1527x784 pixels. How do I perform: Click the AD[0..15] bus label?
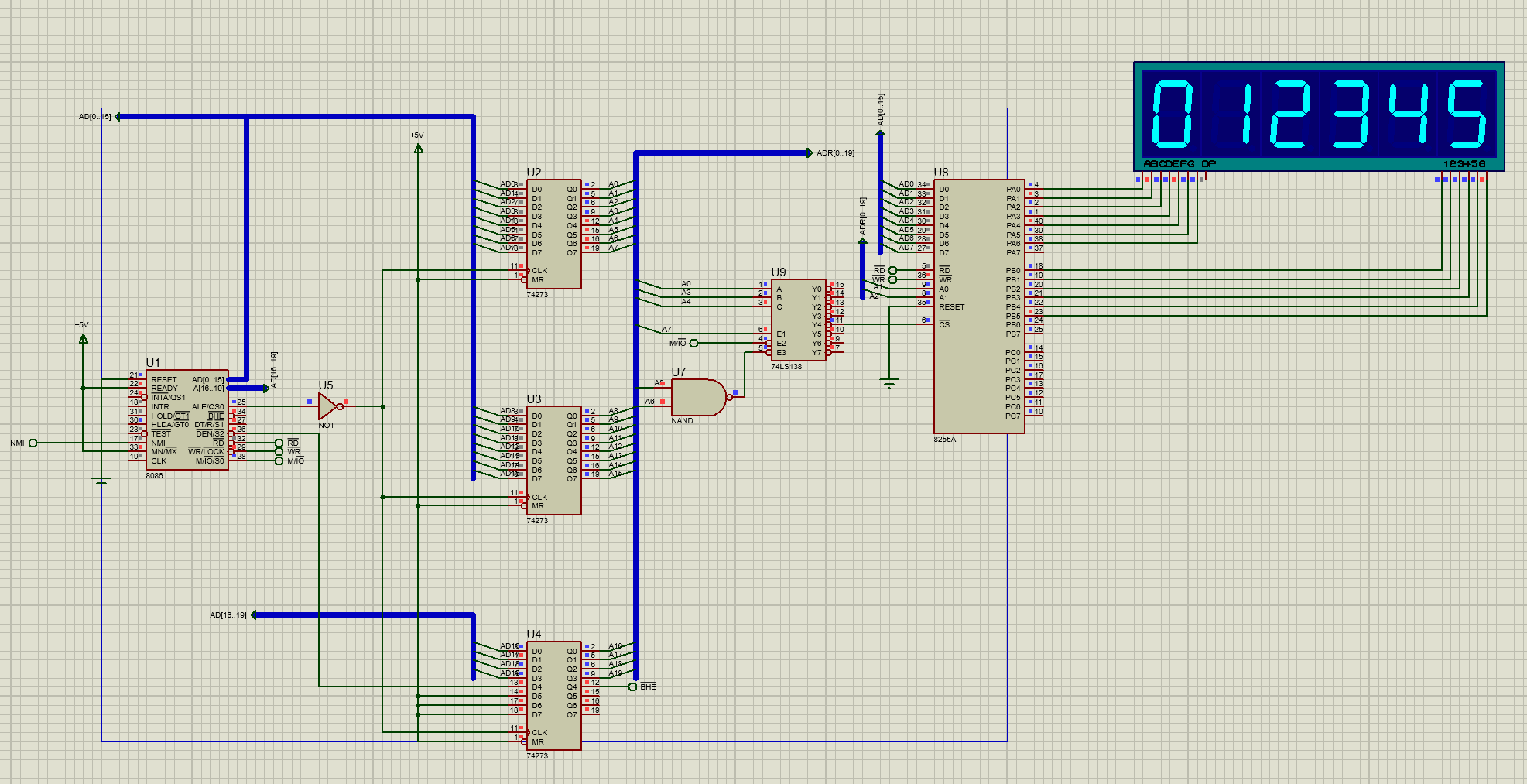(94, 116)
